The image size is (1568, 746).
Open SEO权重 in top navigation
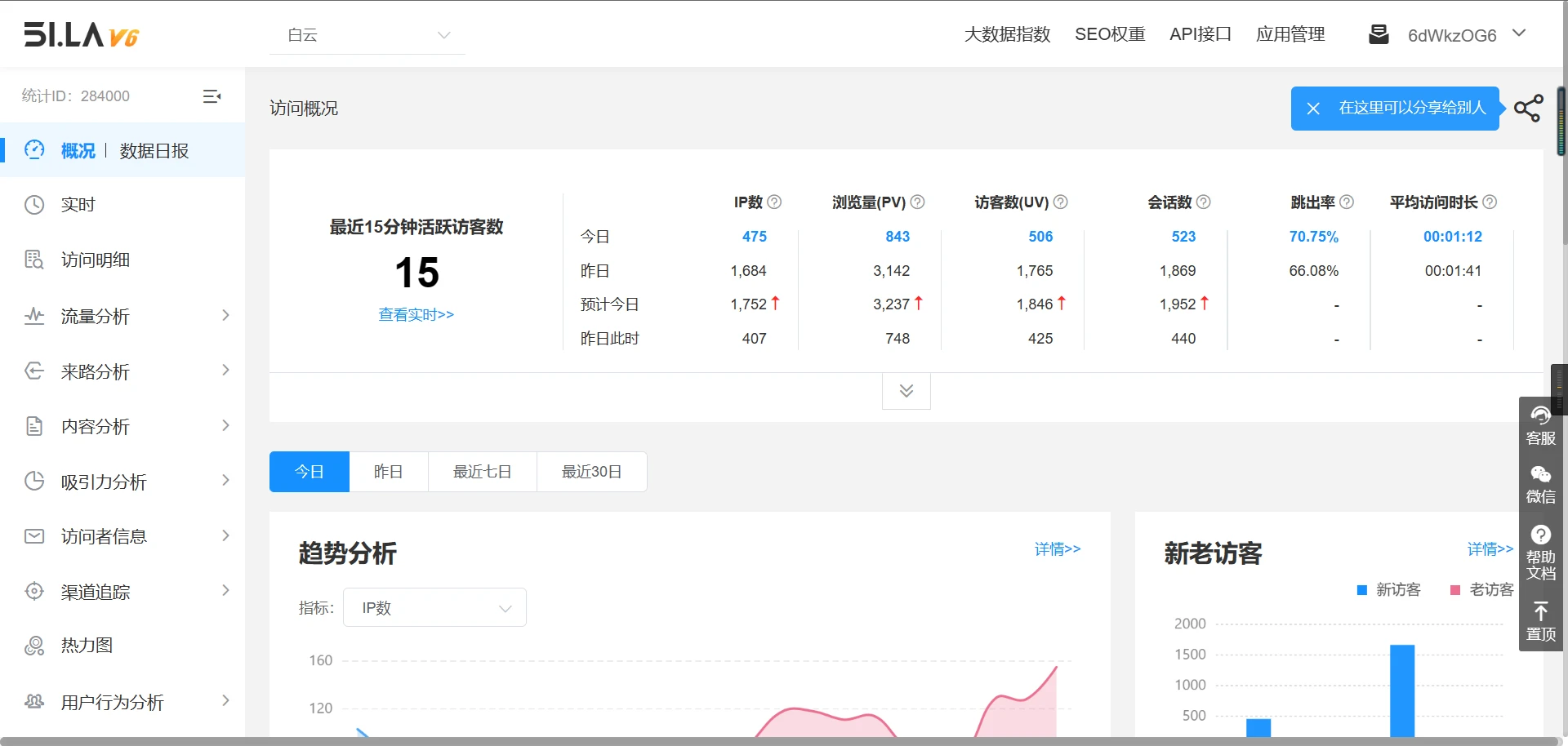coord(1109,34)
